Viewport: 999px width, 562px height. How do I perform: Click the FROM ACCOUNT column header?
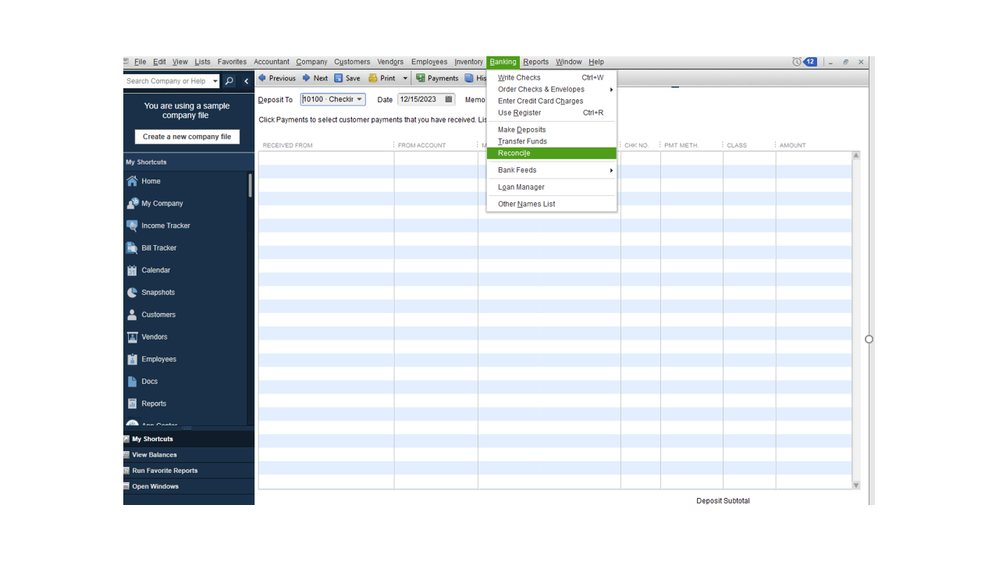tap(422, 145)
